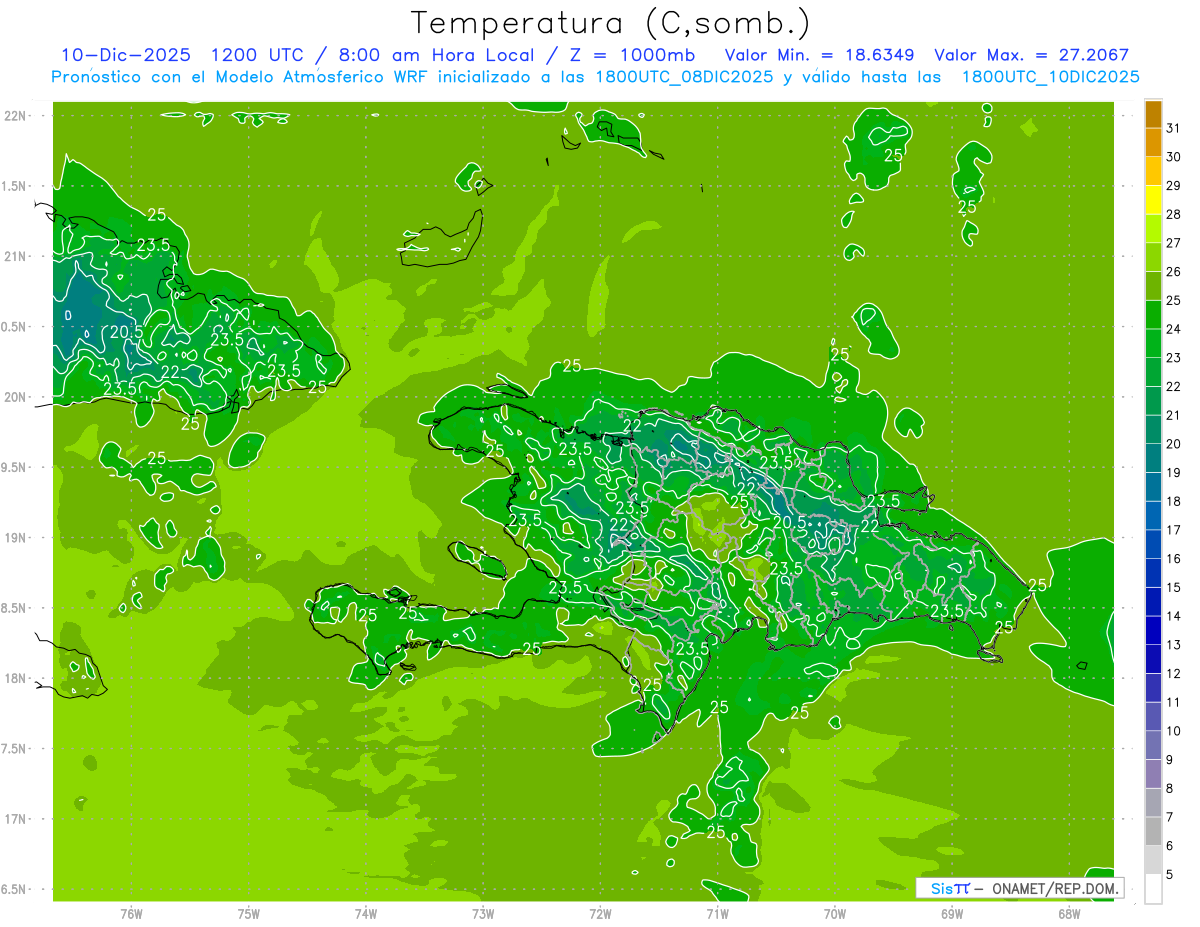Click the gray legend swatch between 6 and 7

[1153, 831]
